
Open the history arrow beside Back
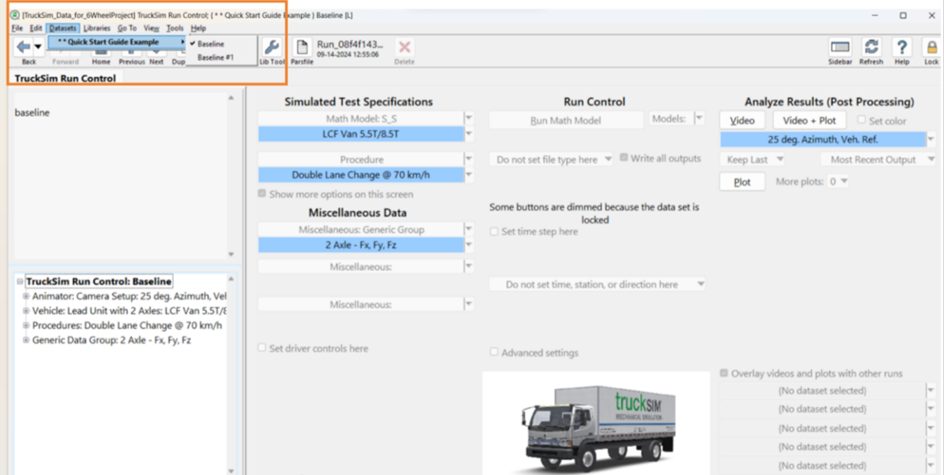click(38, 47)
